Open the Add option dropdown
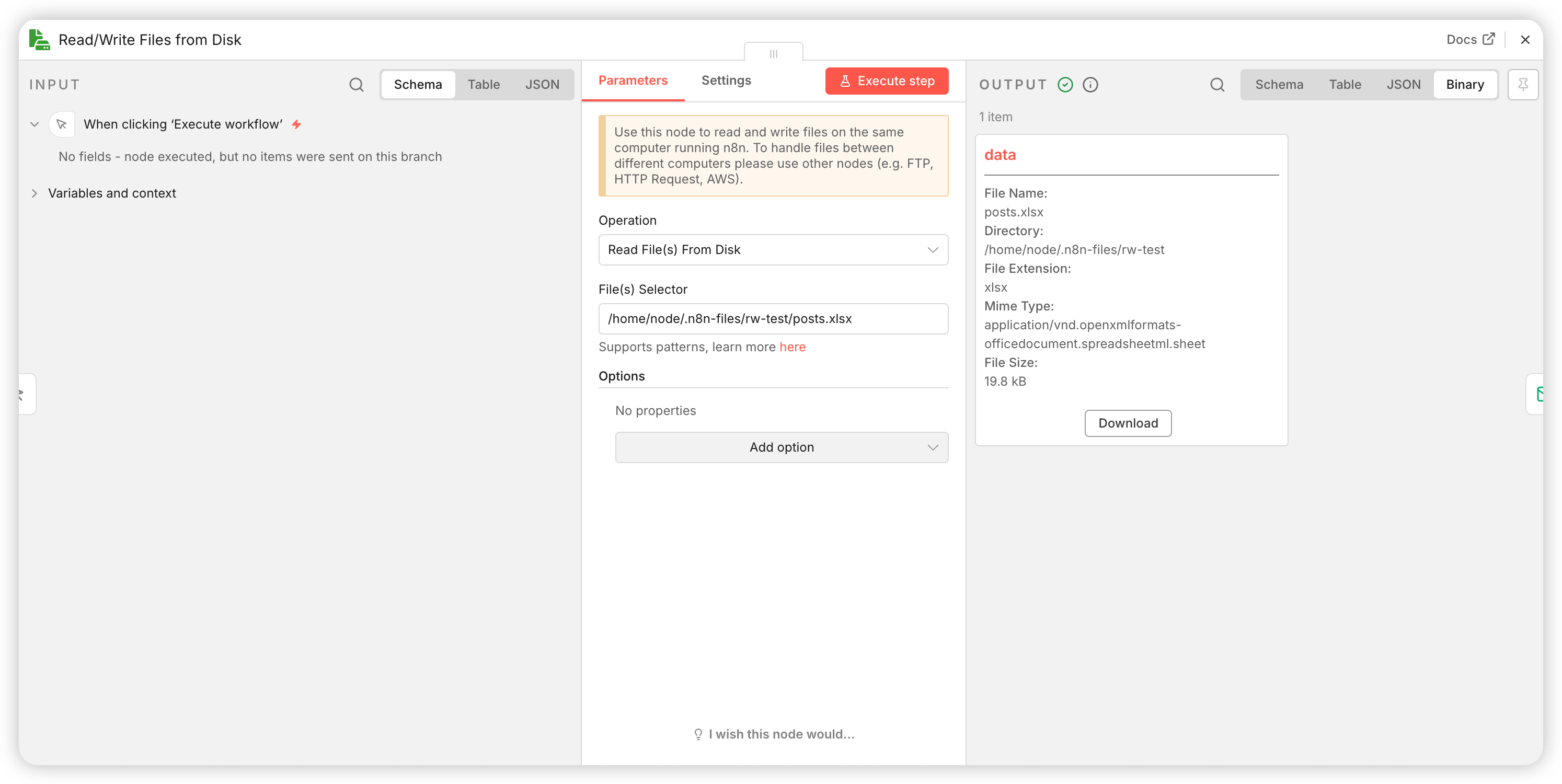 point(781,447)
